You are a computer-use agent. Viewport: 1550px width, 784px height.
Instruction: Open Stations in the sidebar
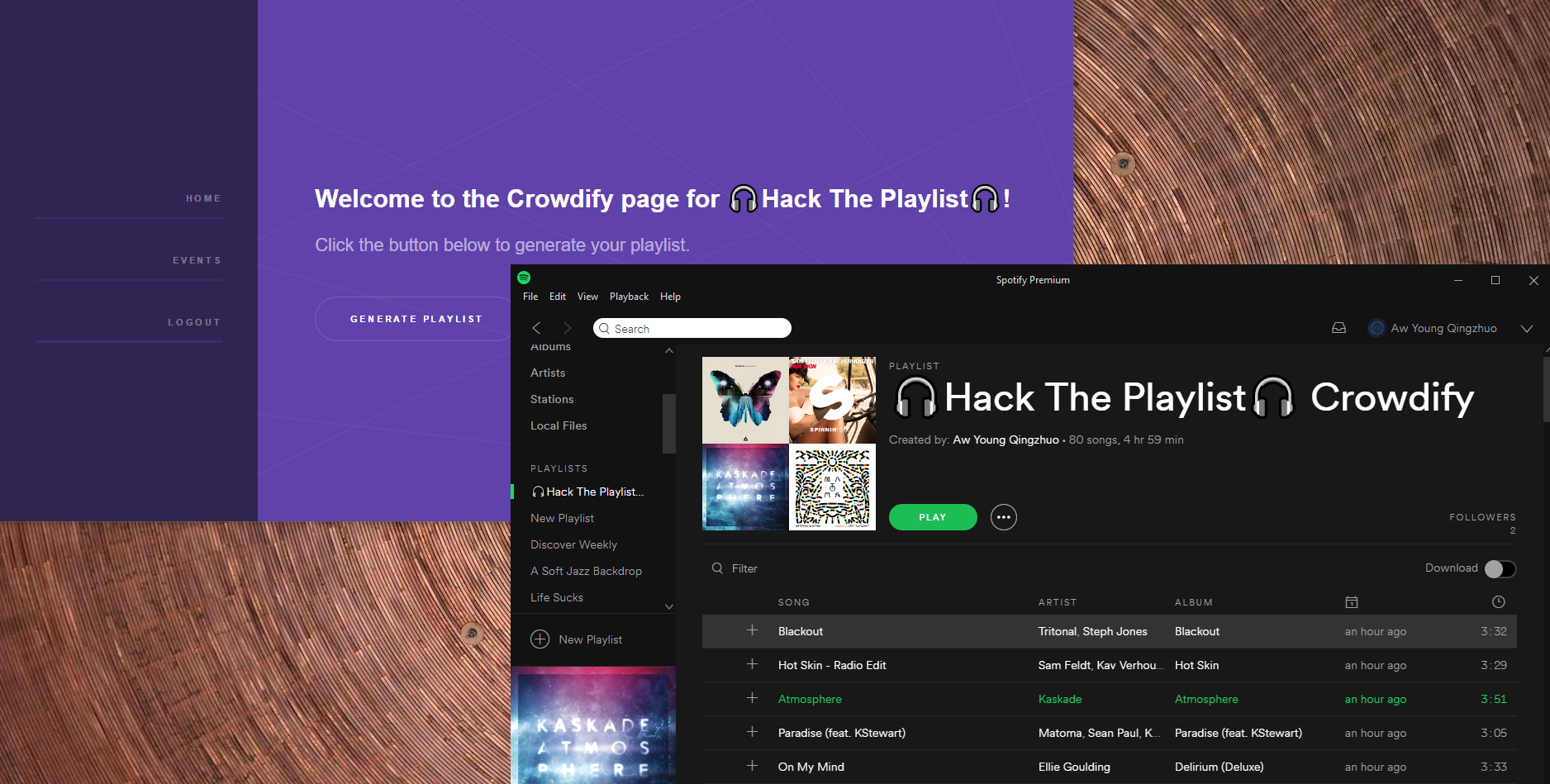pyautogui.click(x=552, y=399)
